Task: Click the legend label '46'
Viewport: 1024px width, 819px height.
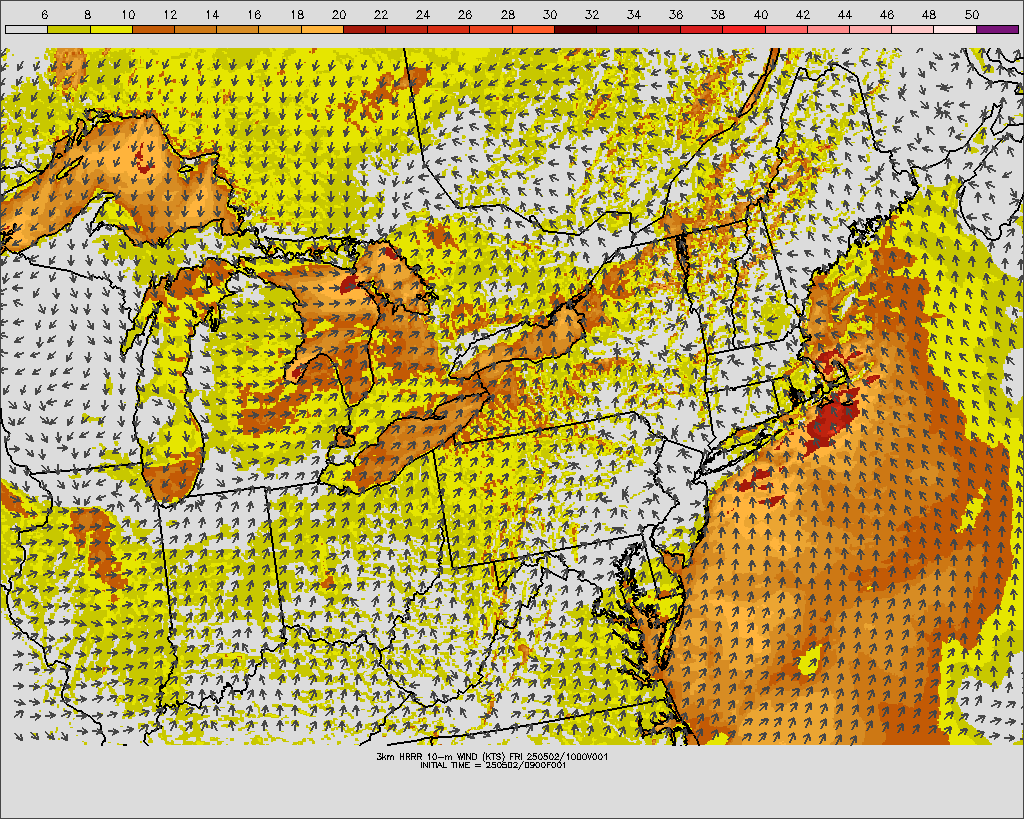Action: 887,14
